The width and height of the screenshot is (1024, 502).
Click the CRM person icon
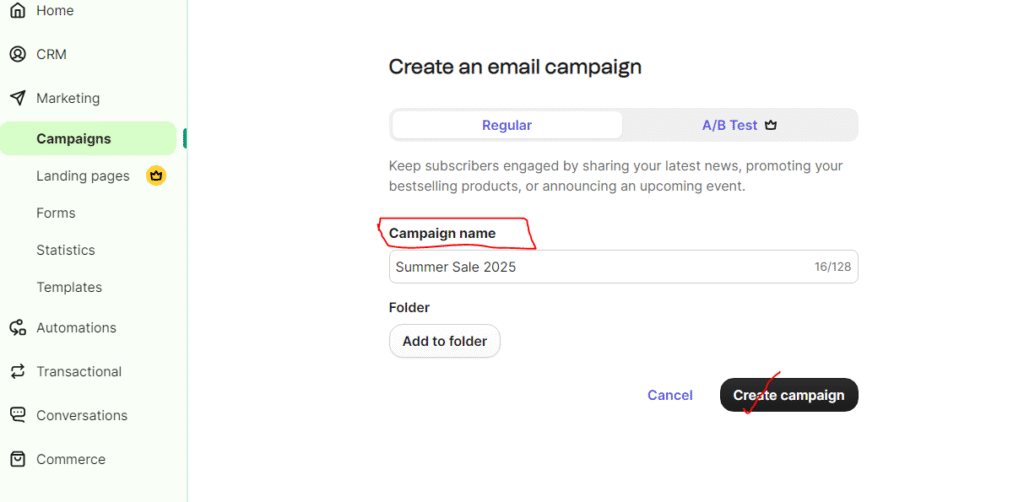point(17,54)
